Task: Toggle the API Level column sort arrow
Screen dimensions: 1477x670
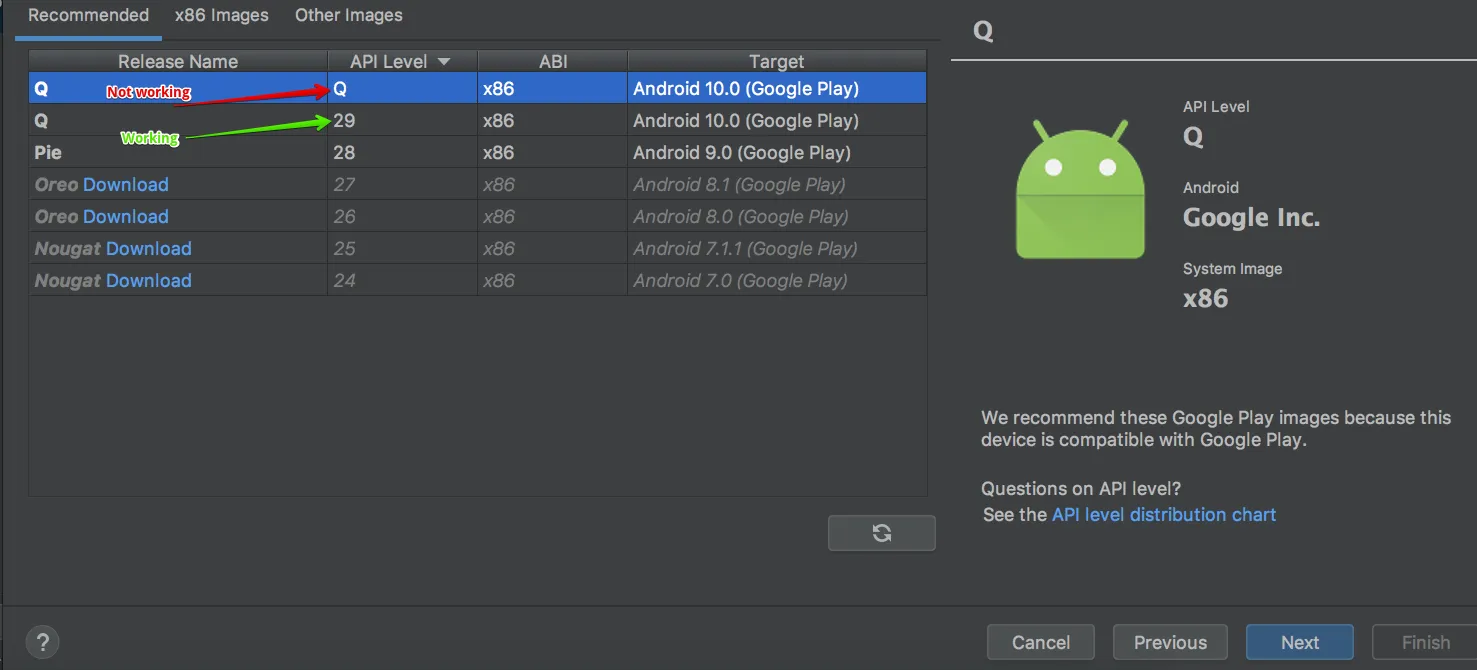Action: 444,62
